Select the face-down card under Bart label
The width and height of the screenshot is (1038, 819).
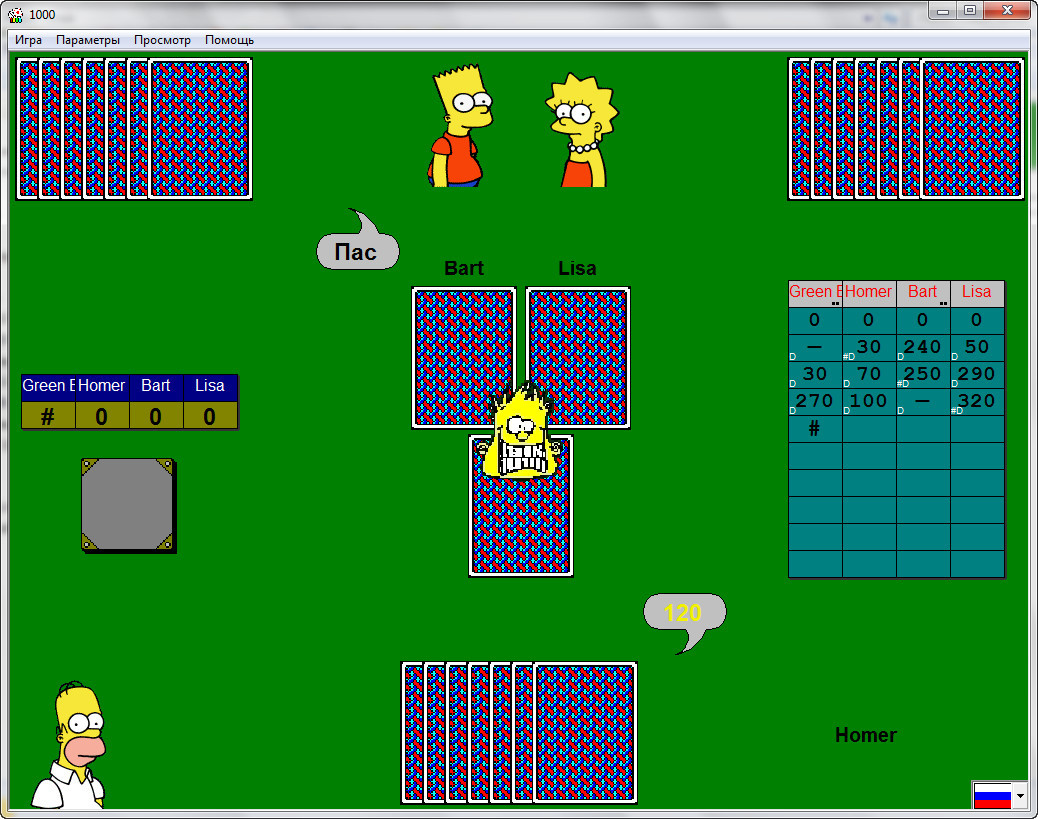click(463, 357)
